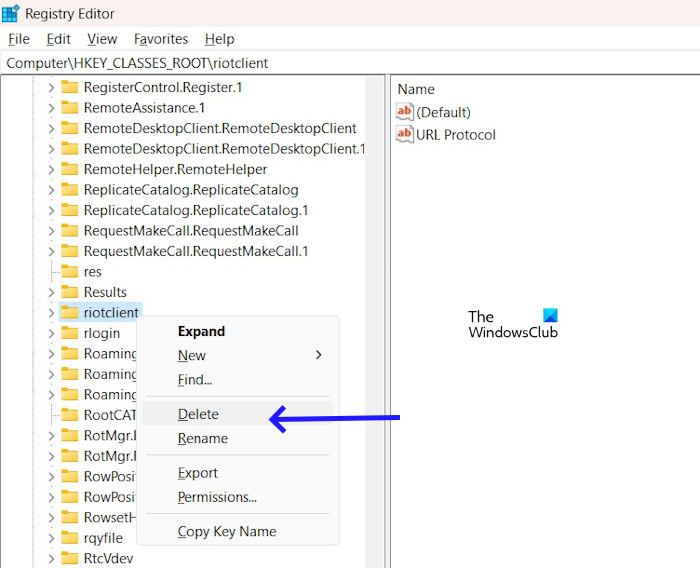Select RequestMakeCall.RequestMakeCall.1 key name
The image size is (700, 568).
coord(196,251)
